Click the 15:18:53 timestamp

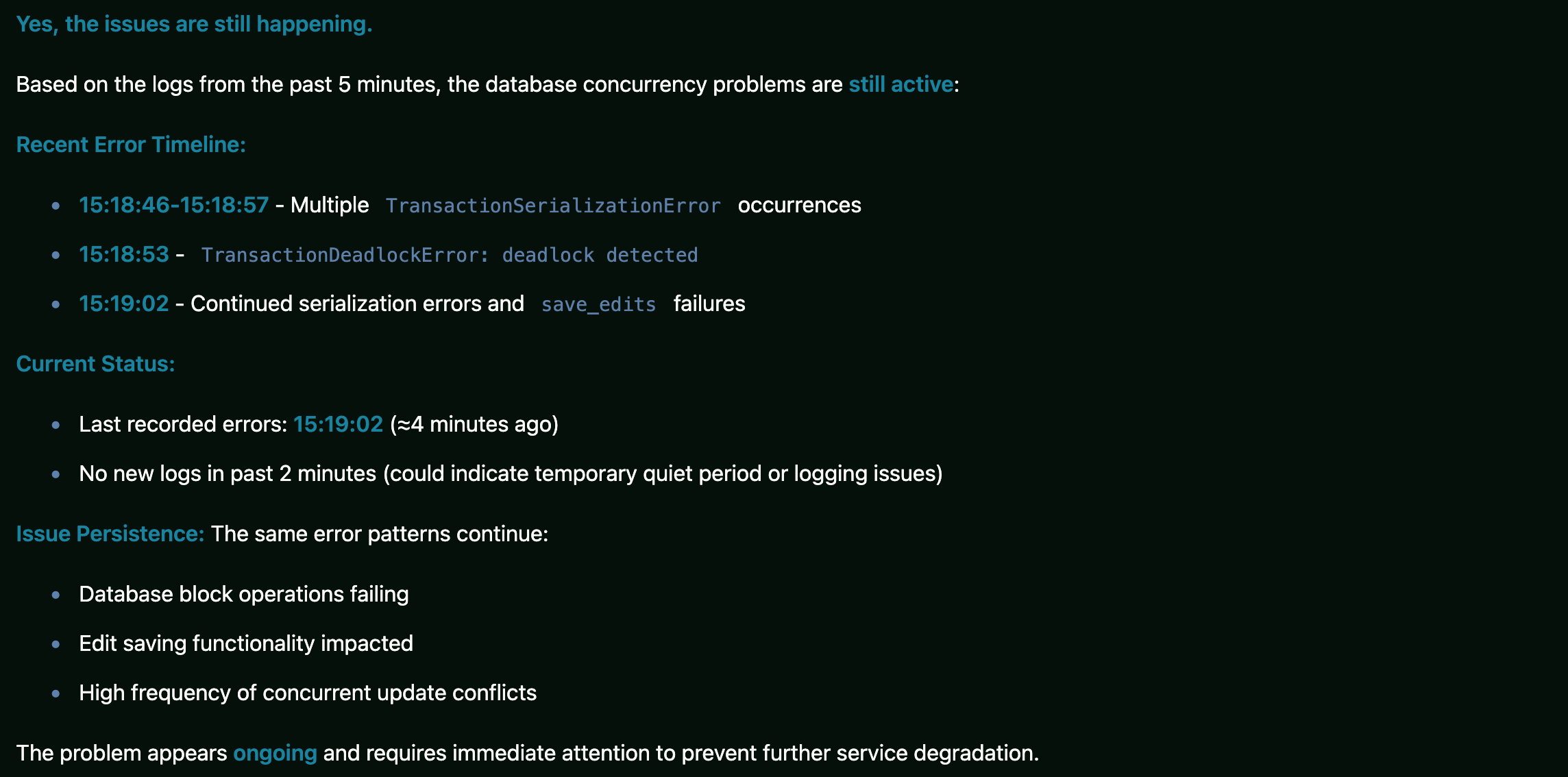tap(123, 254)
